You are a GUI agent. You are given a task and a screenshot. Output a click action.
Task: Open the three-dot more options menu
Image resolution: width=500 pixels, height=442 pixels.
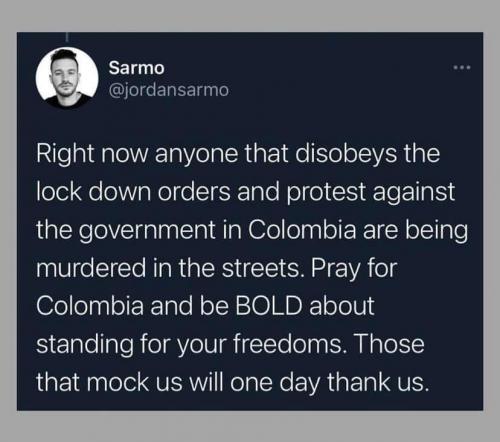point(462,68)
